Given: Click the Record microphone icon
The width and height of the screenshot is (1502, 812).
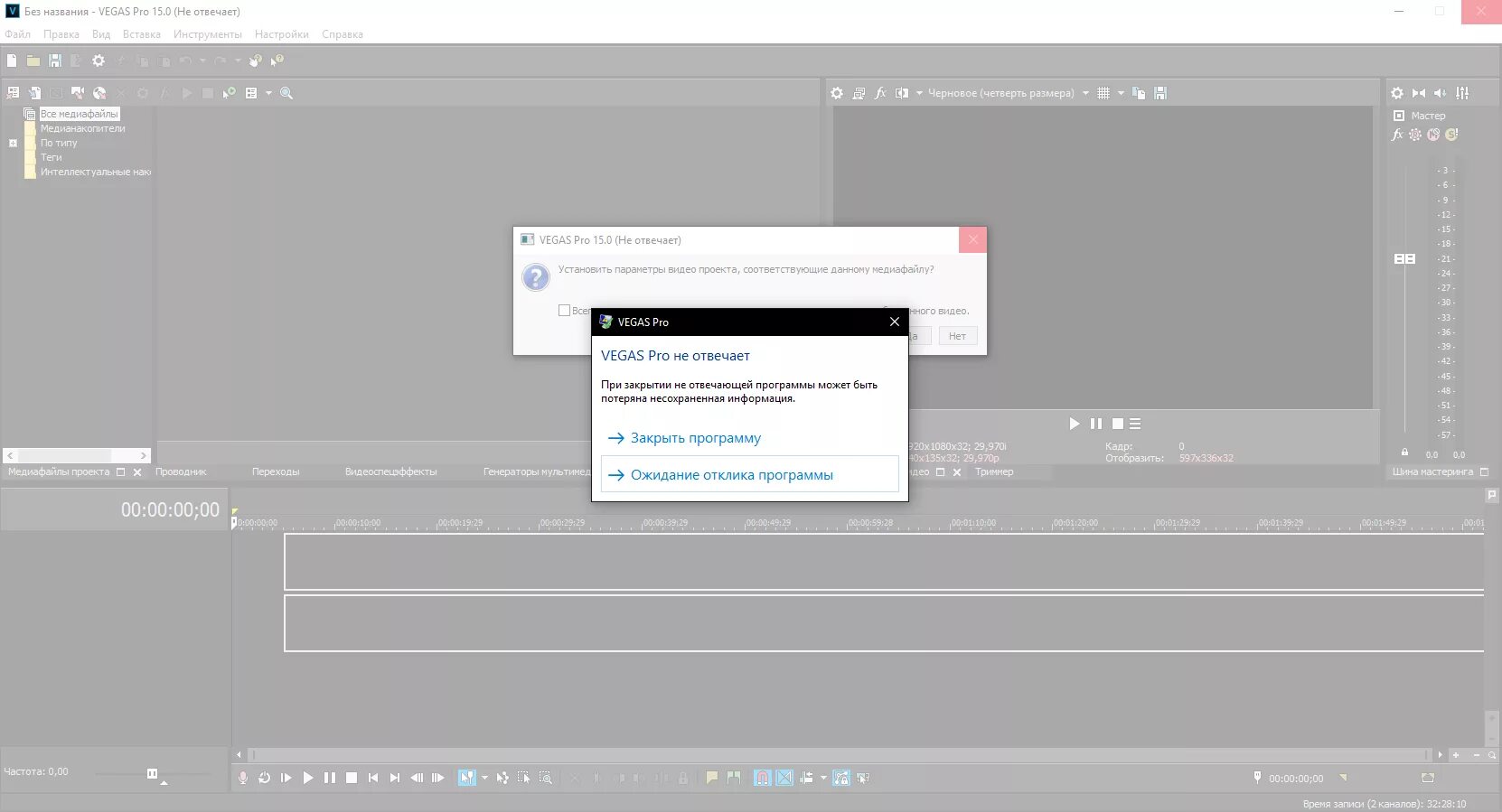Looking at the screenshot, I should 242,778.
